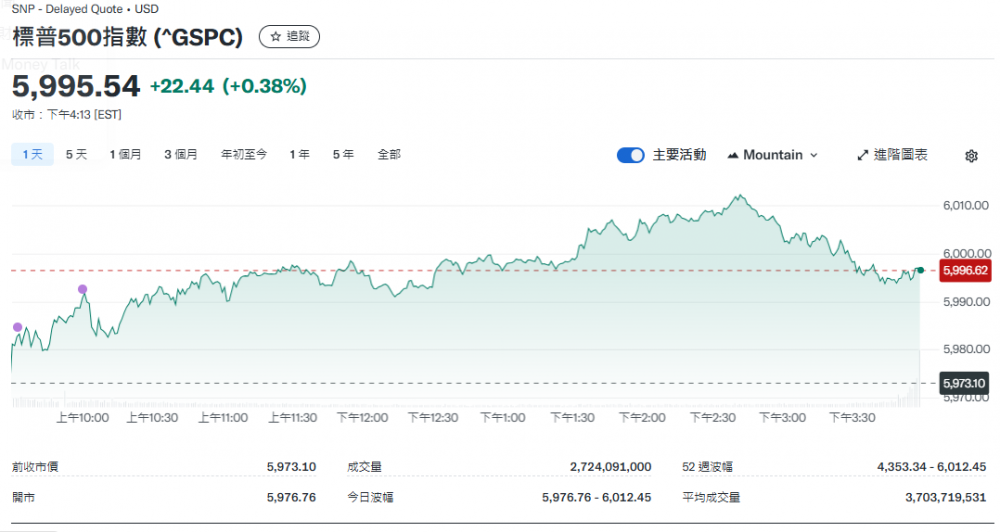Click the star 追蹤 follow button
The width and height of the screenshot is (1000, 532).
pyautogui.click(x=289, y=36)
